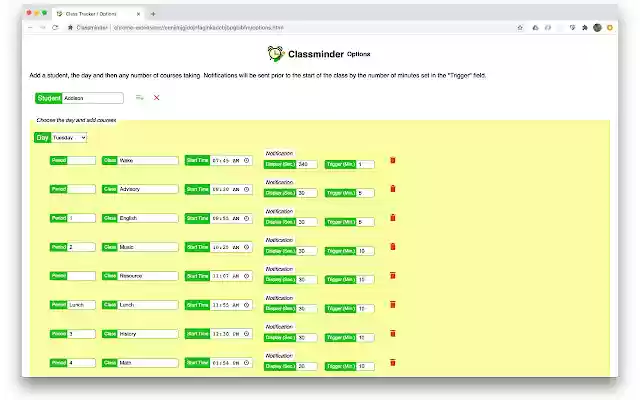This screenshot has width=640, height=400.
Task: Open time picker clock for Resource start time
Action: [x=247, y=276]
